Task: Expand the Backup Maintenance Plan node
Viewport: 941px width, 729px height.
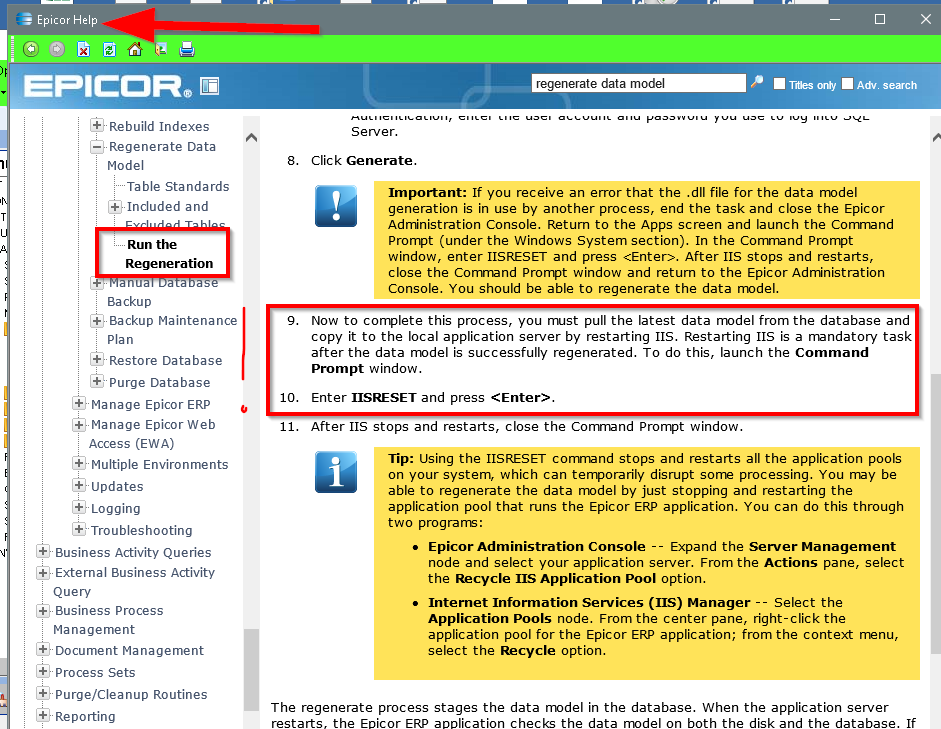Action: [x=97, y=320]
